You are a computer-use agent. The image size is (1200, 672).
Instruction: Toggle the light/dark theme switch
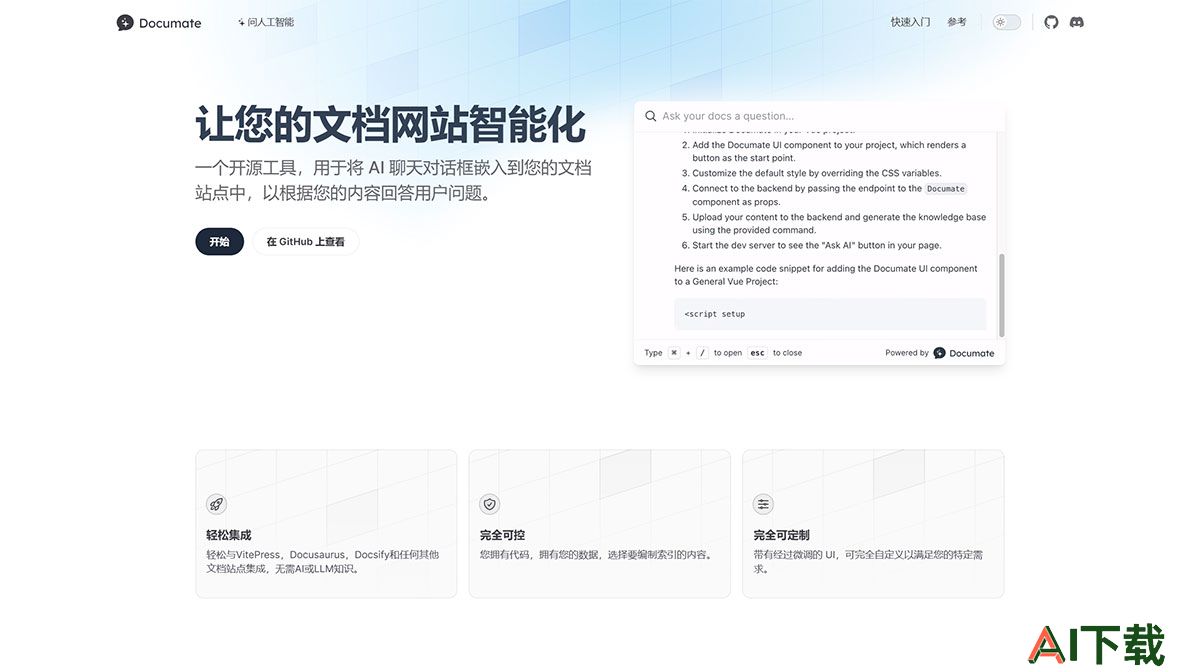1007,22
